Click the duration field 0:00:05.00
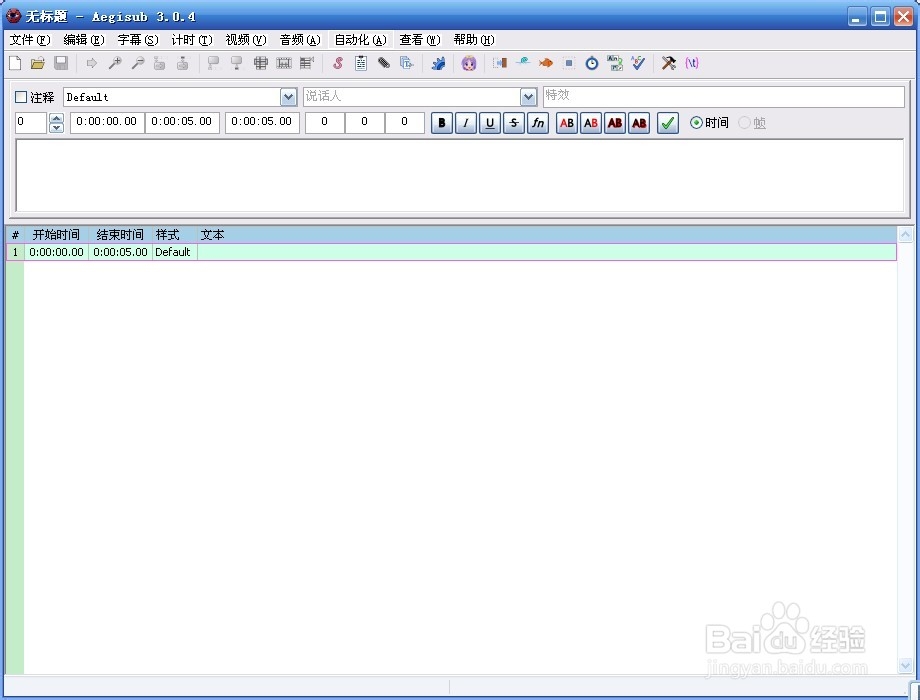This screenshot has width=920, height=700. coord(262,123)
